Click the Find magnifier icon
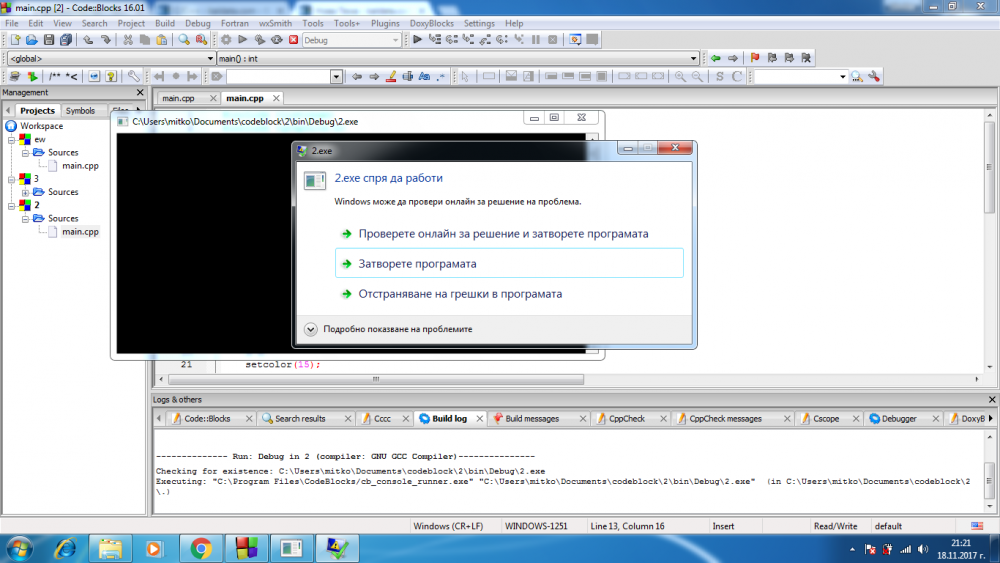Viewport: 1000px width, 563px height. click(x=184, y=40)
